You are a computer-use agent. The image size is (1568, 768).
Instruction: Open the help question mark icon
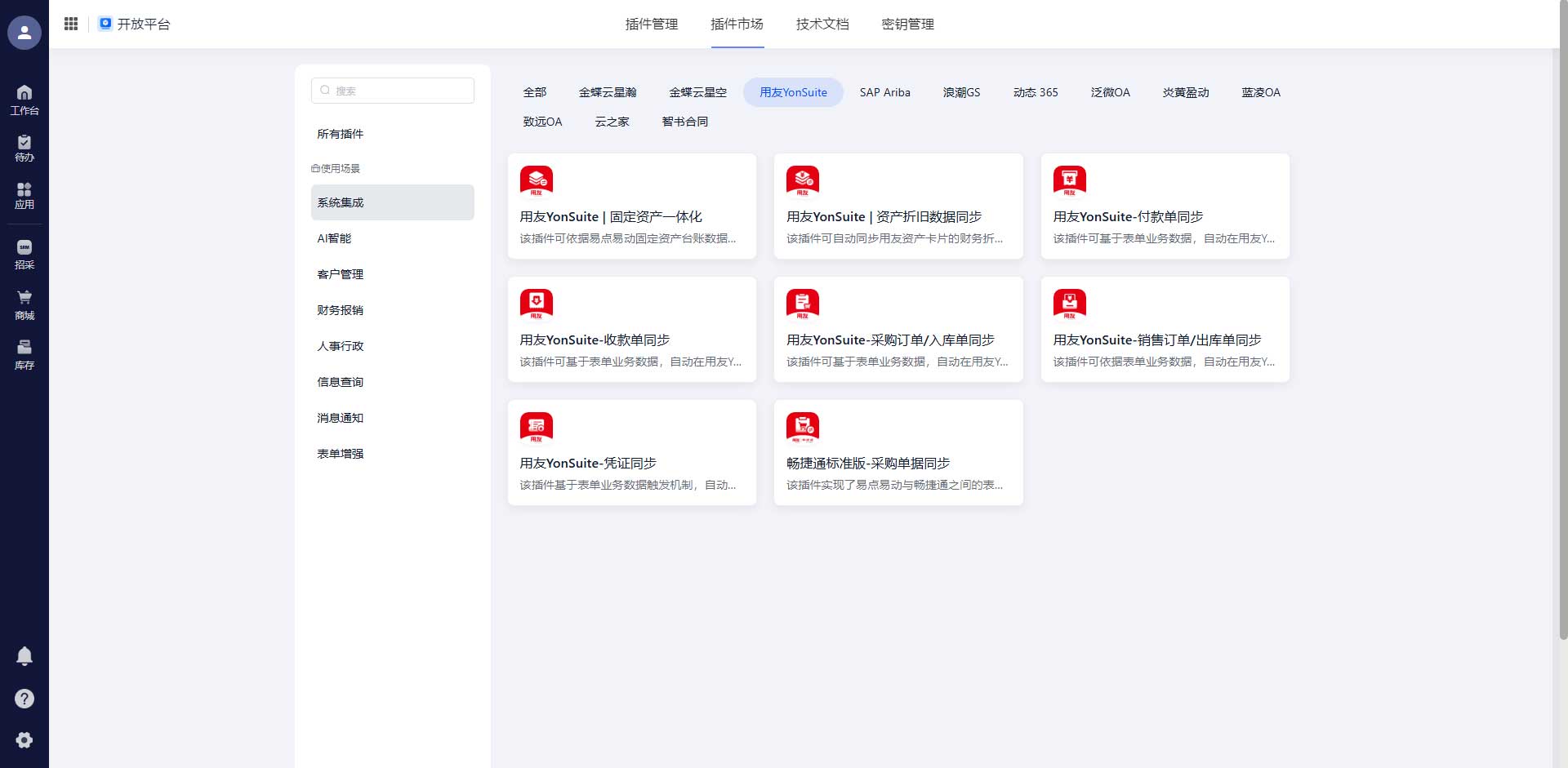(24, 699)
